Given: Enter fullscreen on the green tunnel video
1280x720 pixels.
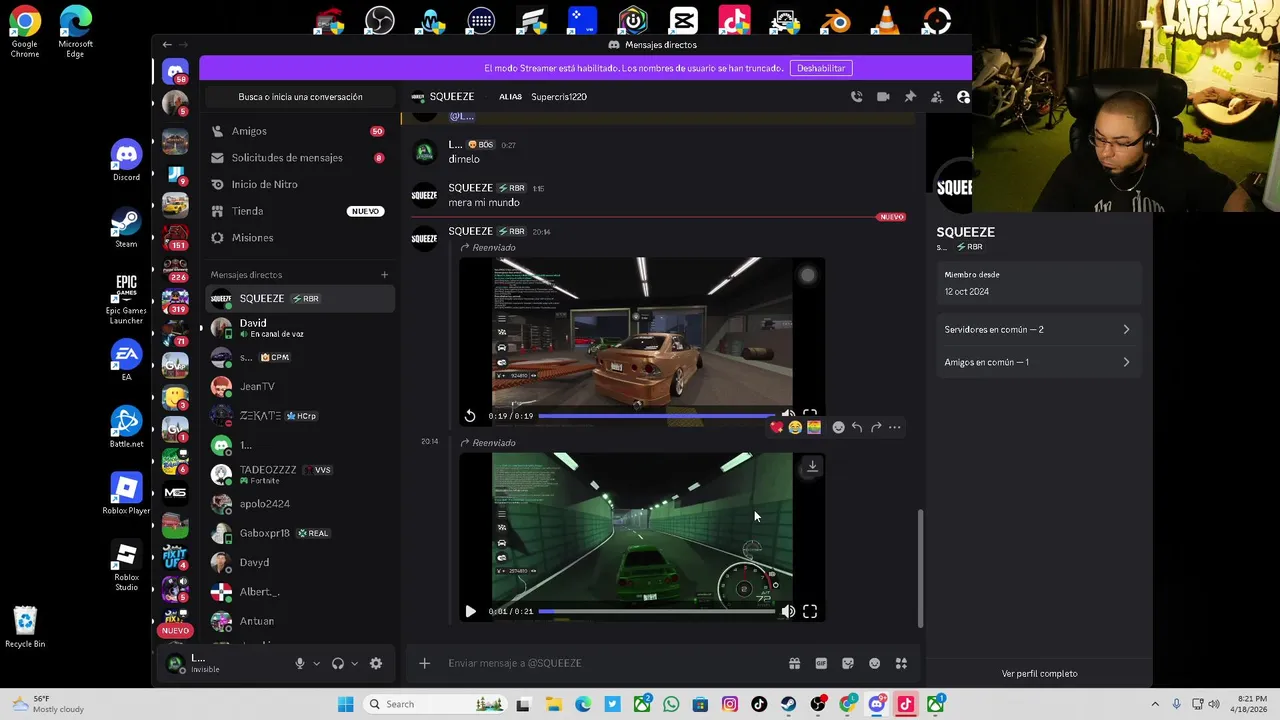Looking at the screenshot, I should 810,611.
